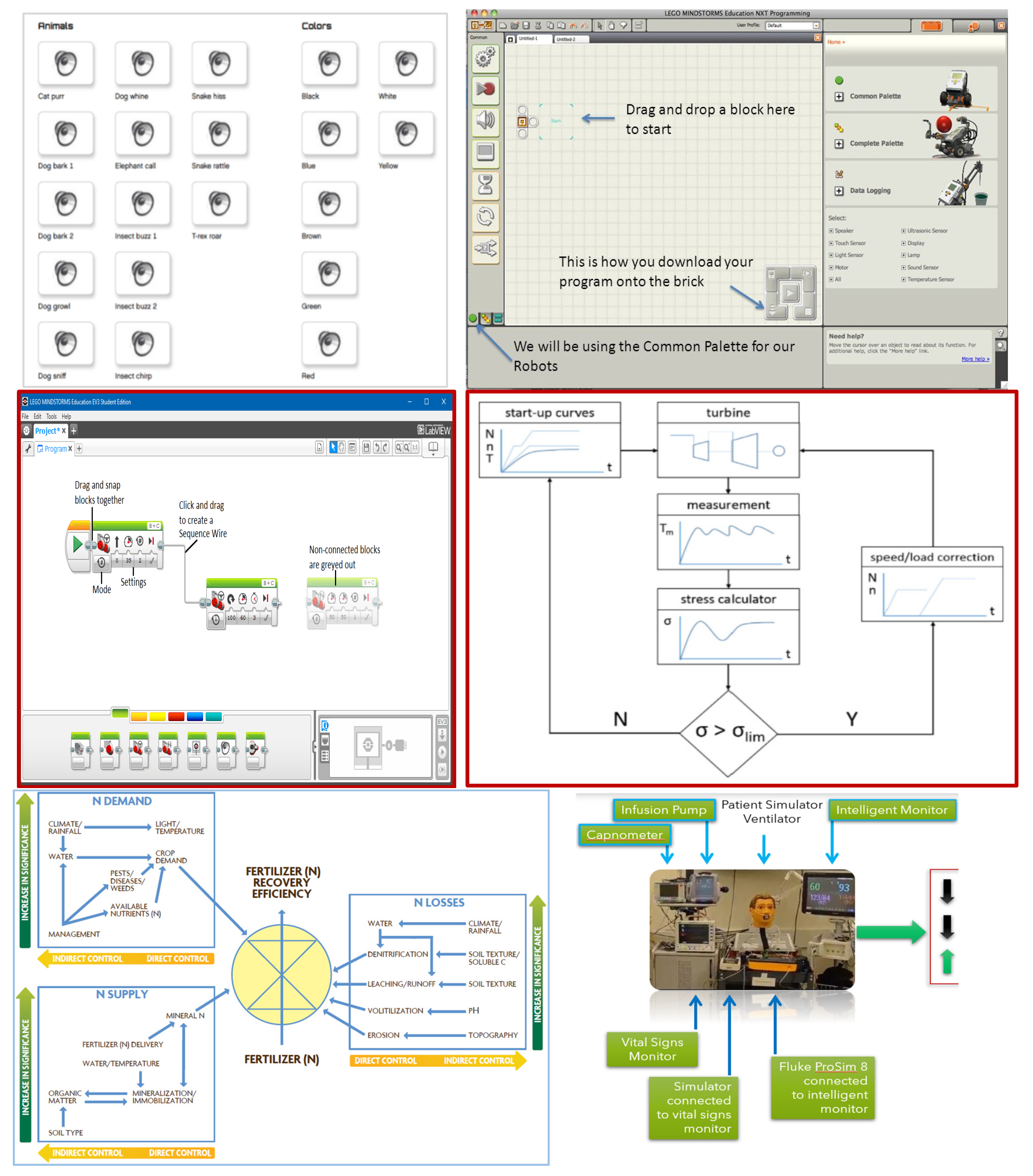Click the More help link
Viewport: 1033px width, 1176px height.
[x=976, y=359]
